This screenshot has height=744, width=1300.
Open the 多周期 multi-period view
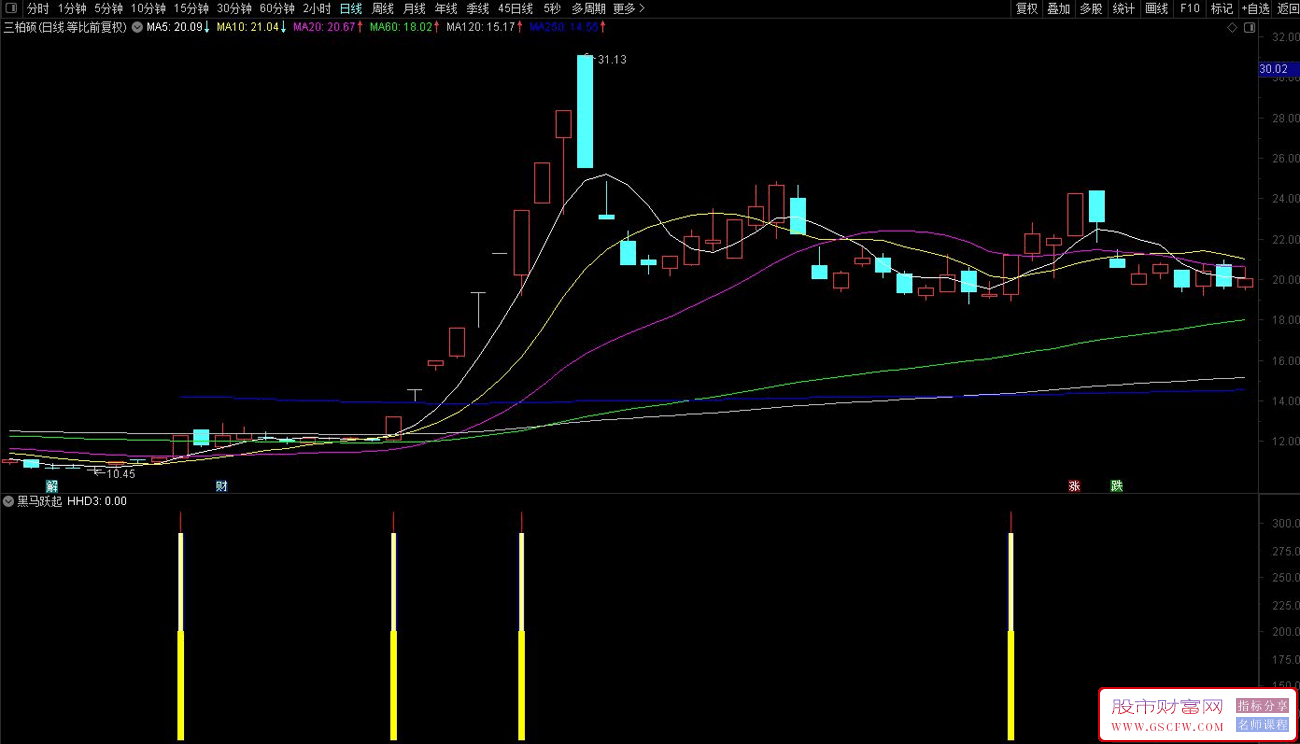[x=589, y=9]
